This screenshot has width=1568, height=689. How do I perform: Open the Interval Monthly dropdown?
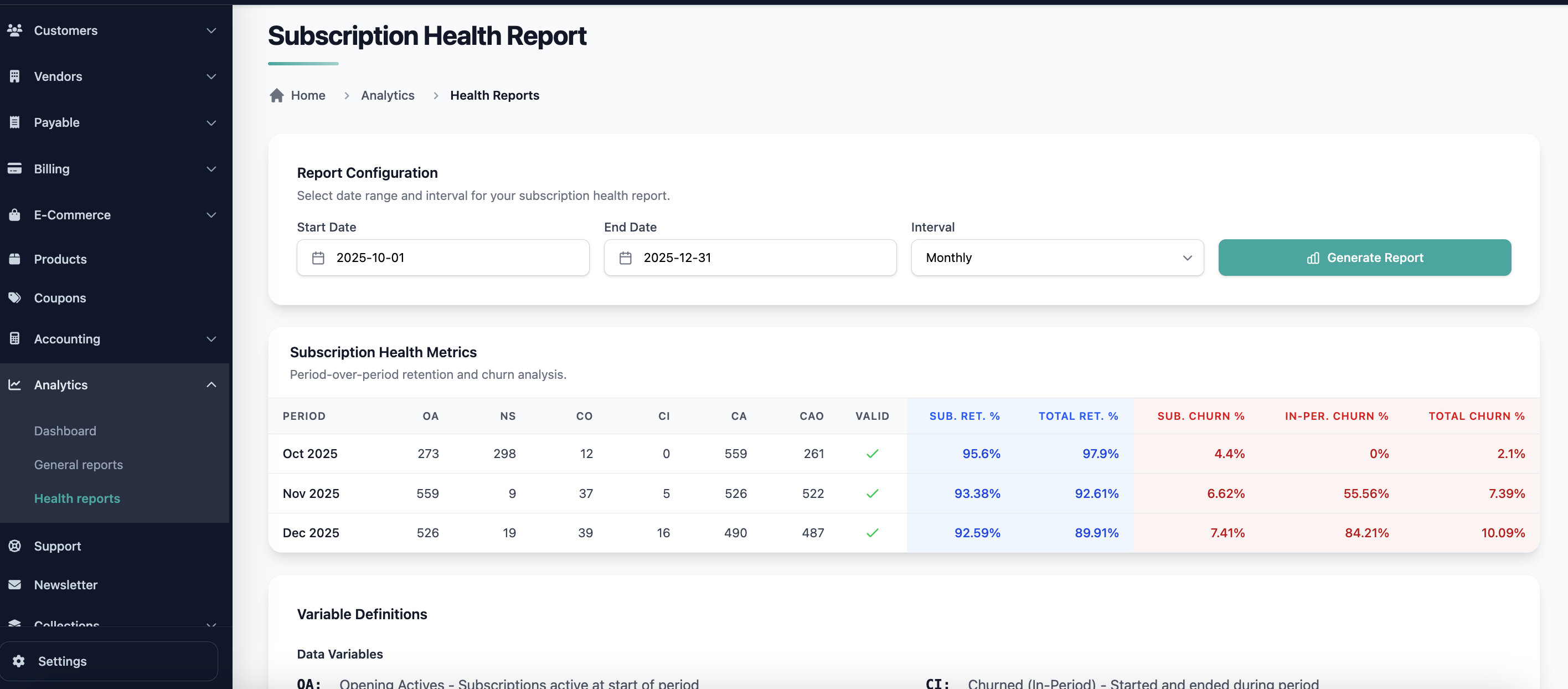point(1057,258)
